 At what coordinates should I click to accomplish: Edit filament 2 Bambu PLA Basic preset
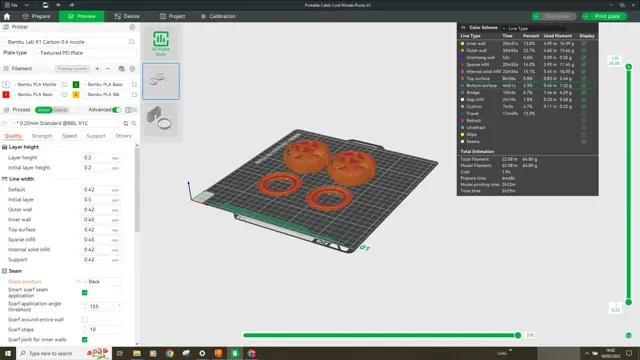click(134, 84)
